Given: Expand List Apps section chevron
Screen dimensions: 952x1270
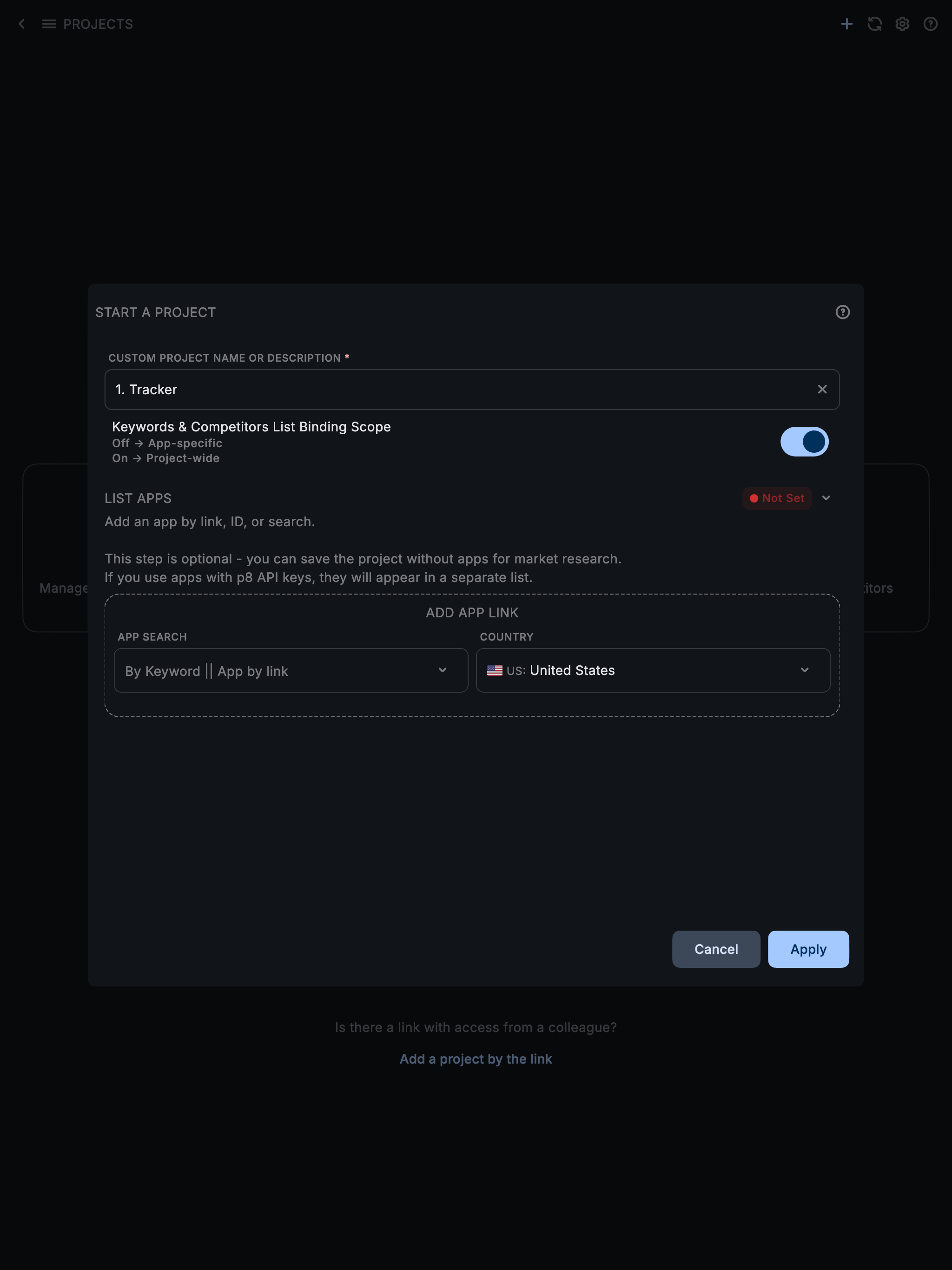Looking at the screenshot, I should (x=826, y=498).
